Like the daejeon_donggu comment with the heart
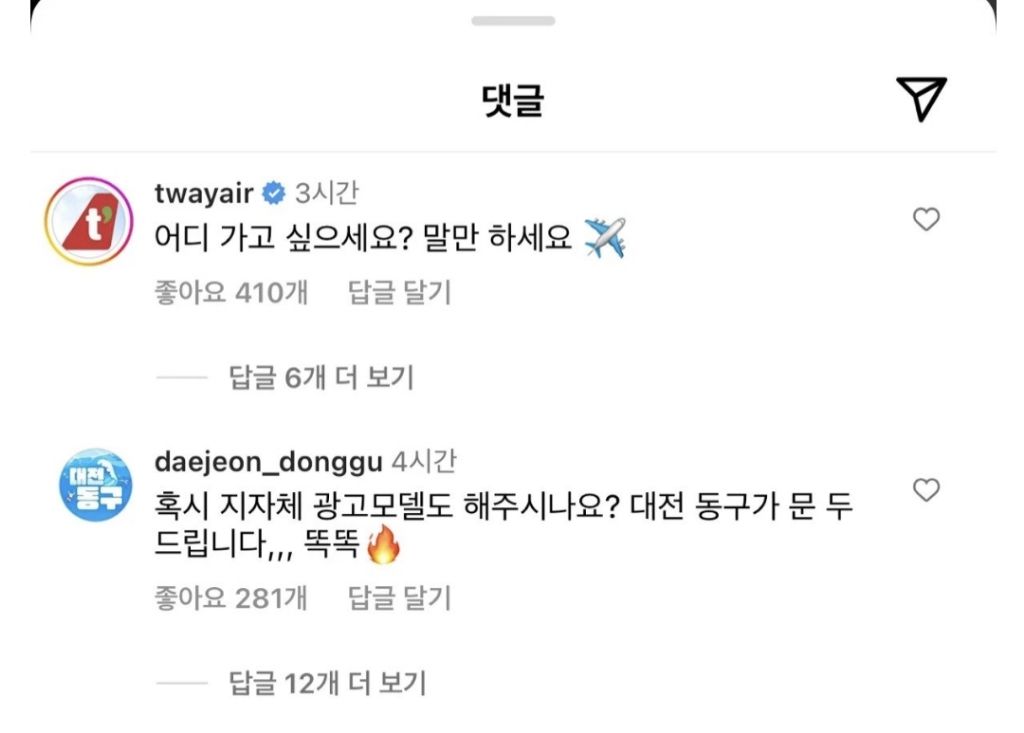 click(x=926, y=489)
